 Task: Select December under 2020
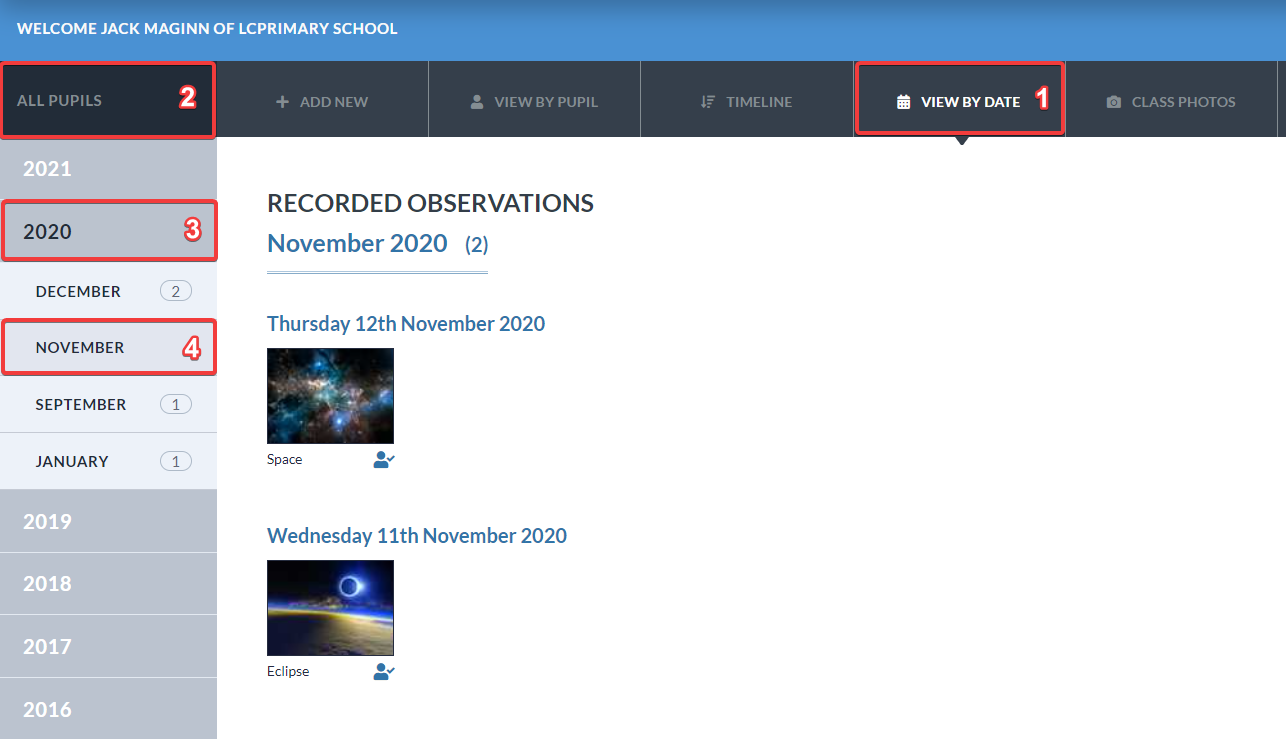[108, 291]
